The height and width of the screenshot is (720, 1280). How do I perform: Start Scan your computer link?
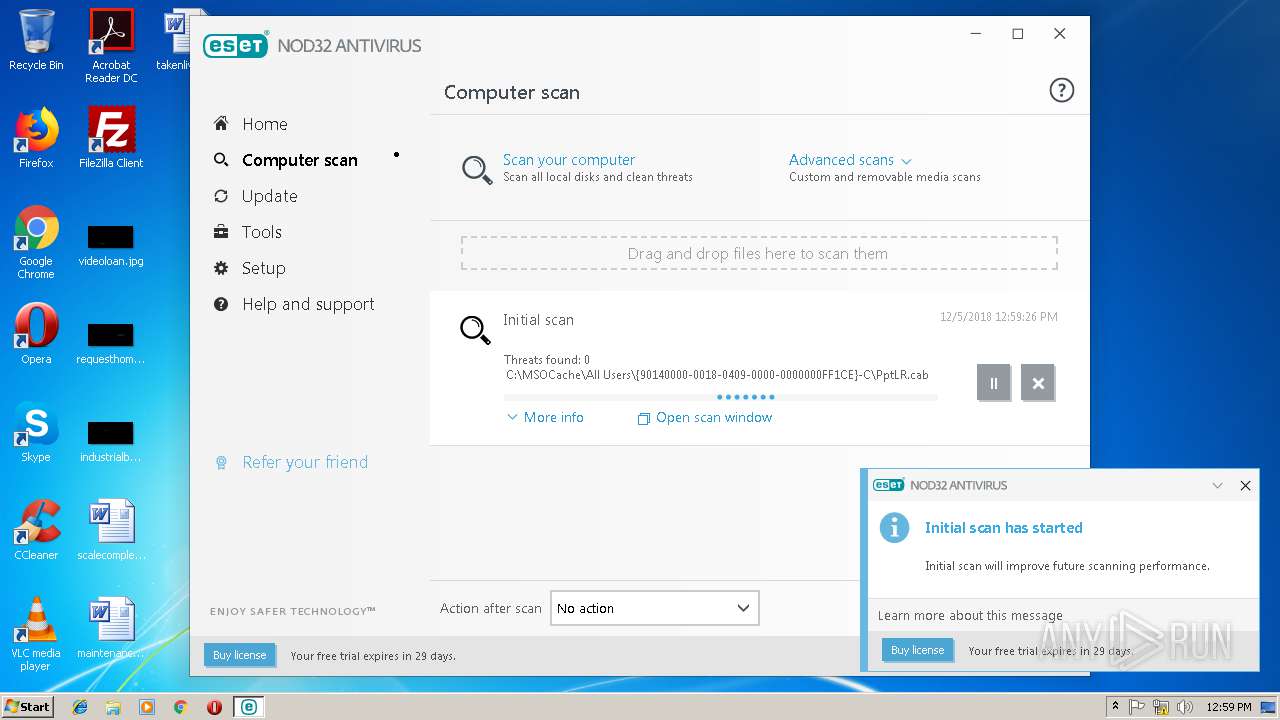click(569, 160)
